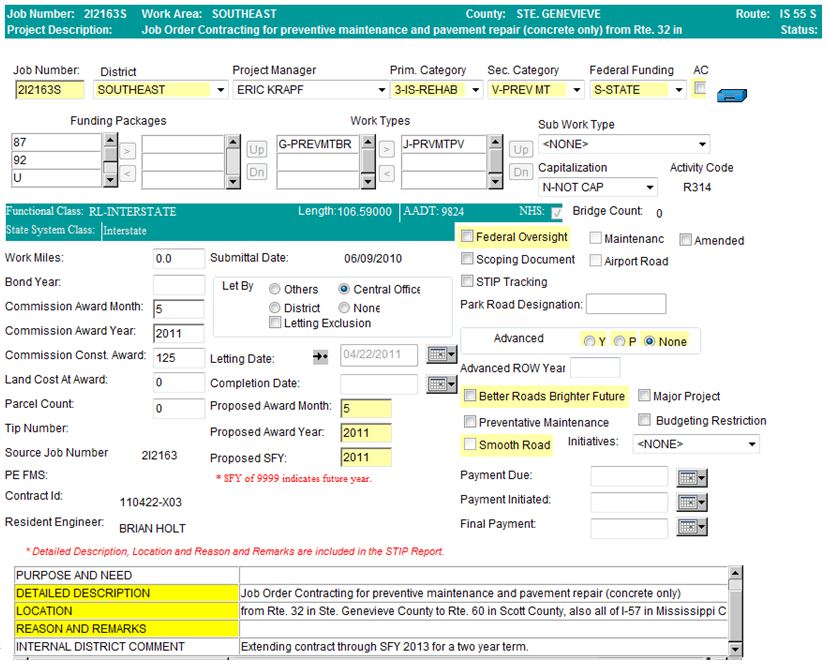829x672 pixels.
Task: Check the Airport Road option
Action: [x=595, y=260]
